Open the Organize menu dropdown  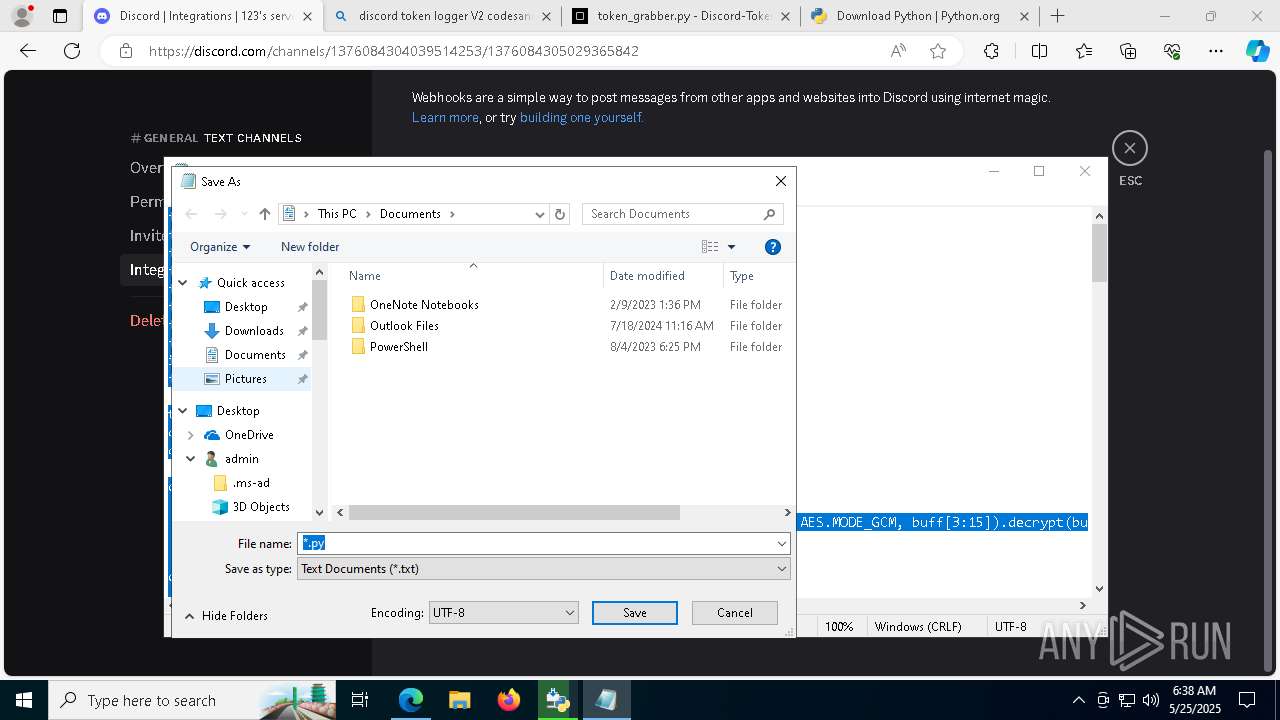pos(220,247)
